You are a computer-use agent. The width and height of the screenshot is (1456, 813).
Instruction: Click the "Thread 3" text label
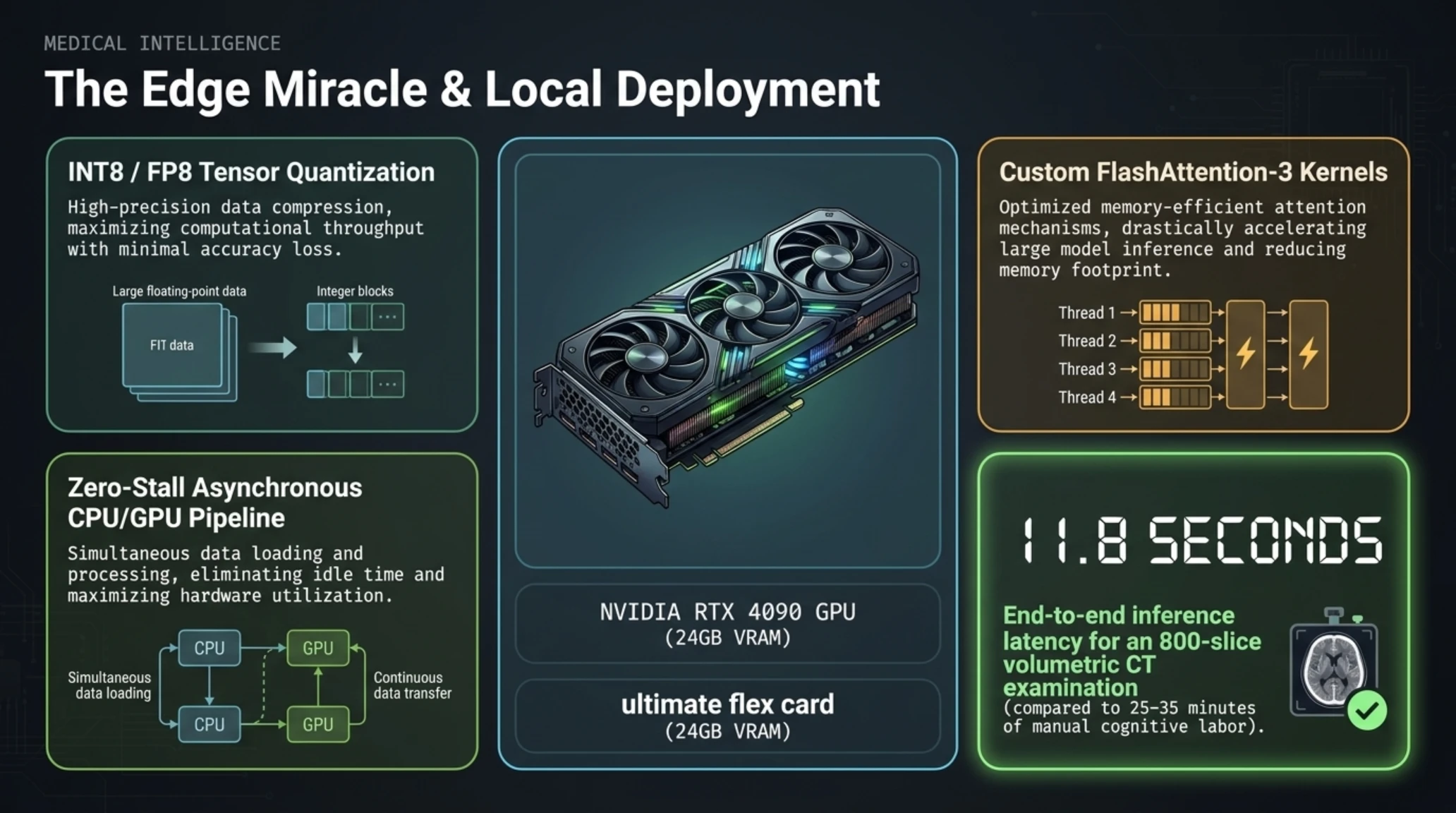pos(1087,369)
